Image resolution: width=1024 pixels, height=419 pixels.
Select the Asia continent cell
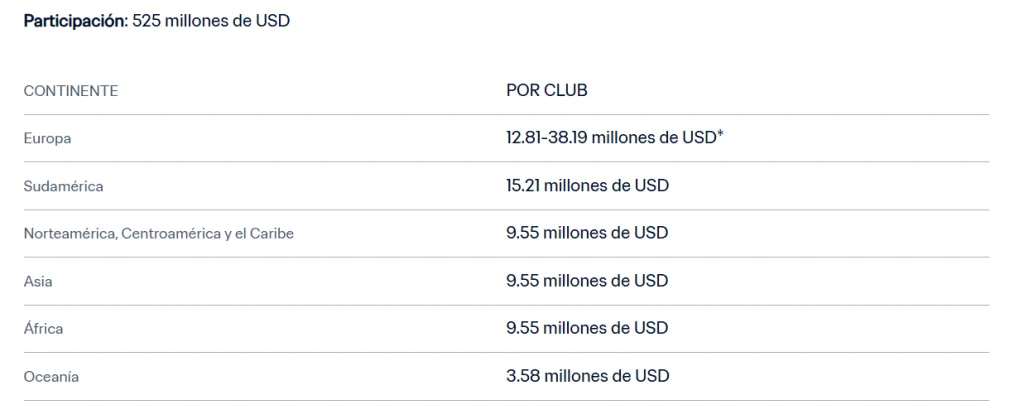tap(38, 282)
